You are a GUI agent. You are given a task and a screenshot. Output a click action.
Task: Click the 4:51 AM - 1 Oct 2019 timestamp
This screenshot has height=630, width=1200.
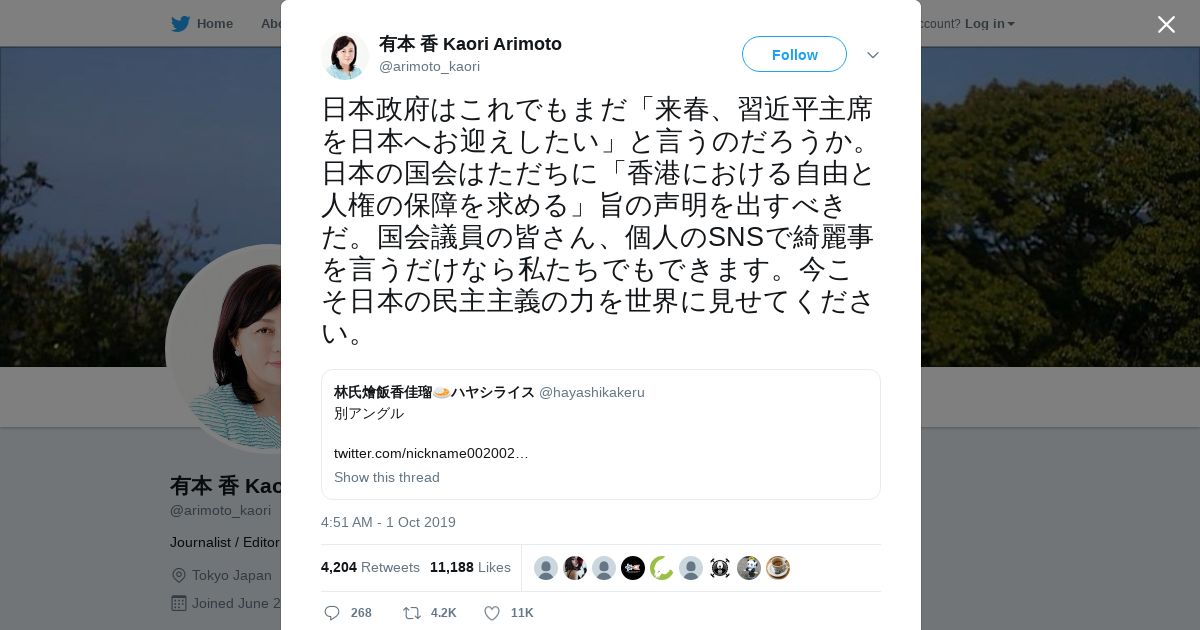click(388, 522)
